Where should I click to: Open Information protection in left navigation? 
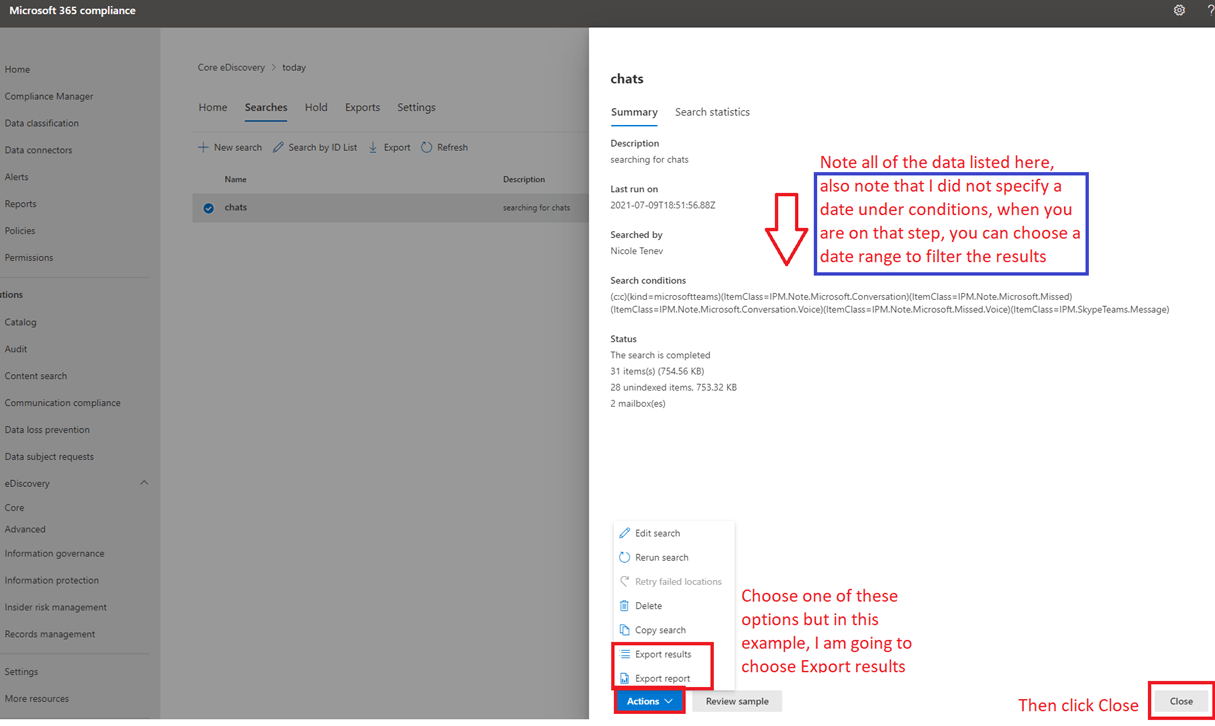click(x=51, y=580)
